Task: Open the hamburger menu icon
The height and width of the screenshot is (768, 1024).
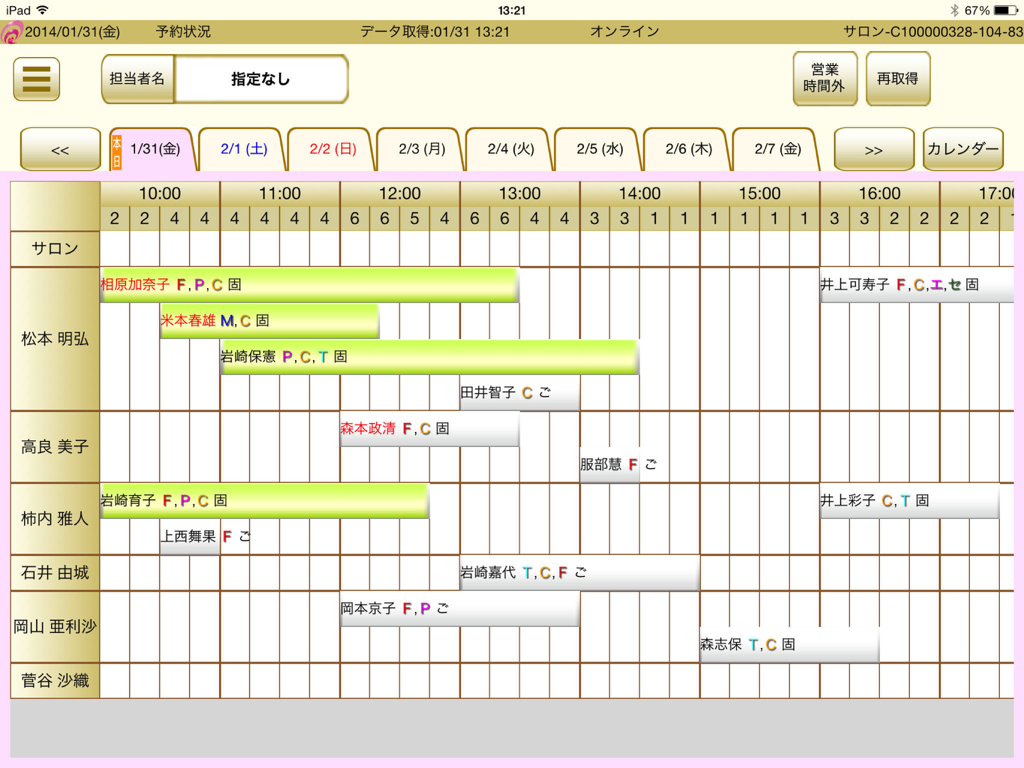Action: click(x=37, y=79)
